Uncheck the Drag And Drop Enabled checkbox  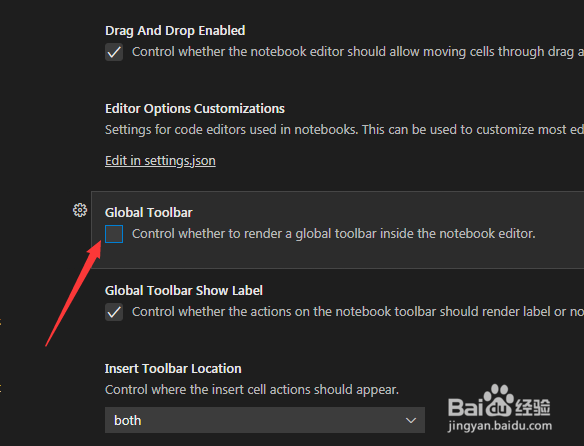(x=114, y=52)
